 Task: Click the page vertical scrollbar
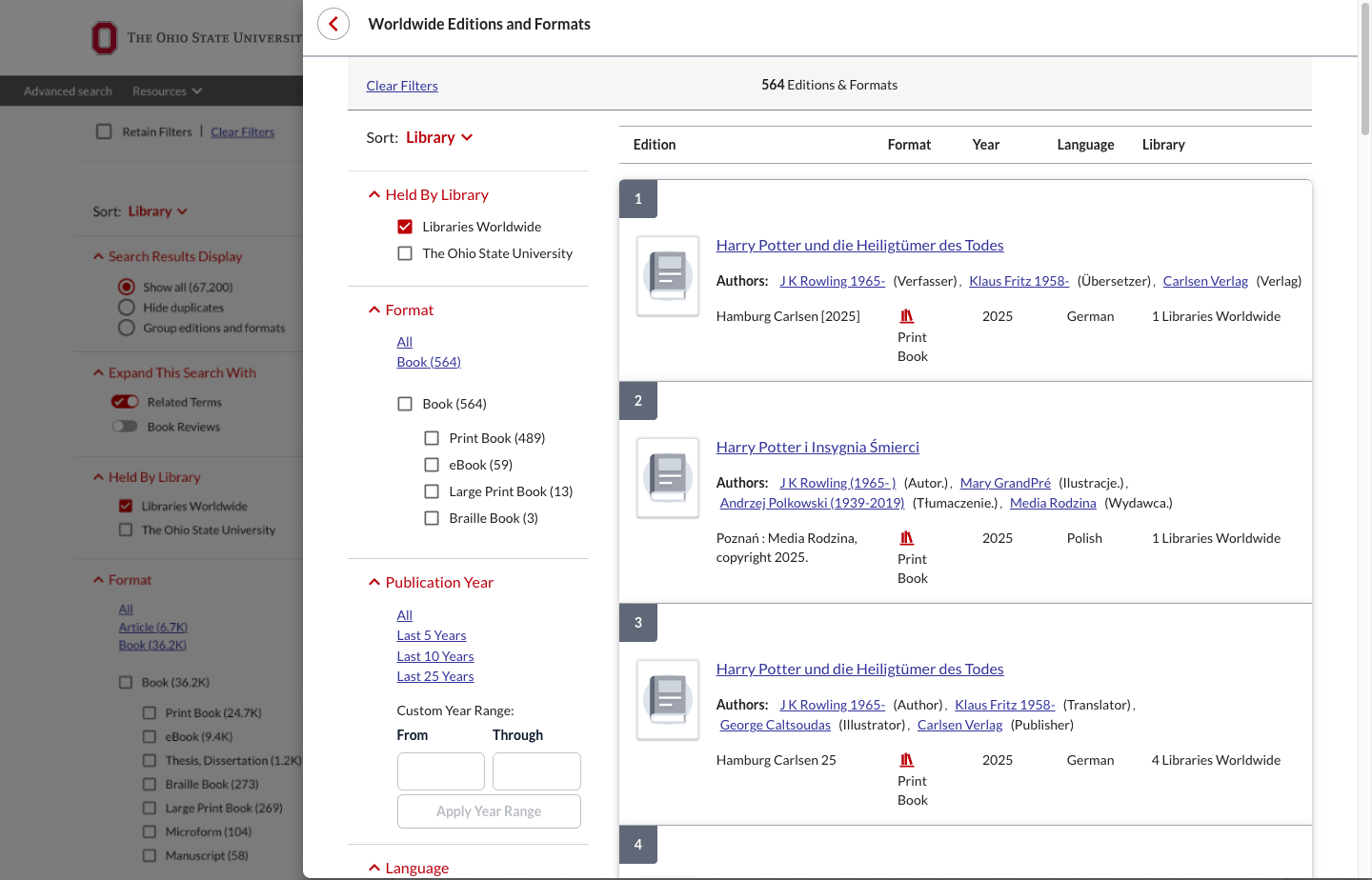tap(1365, 71)
